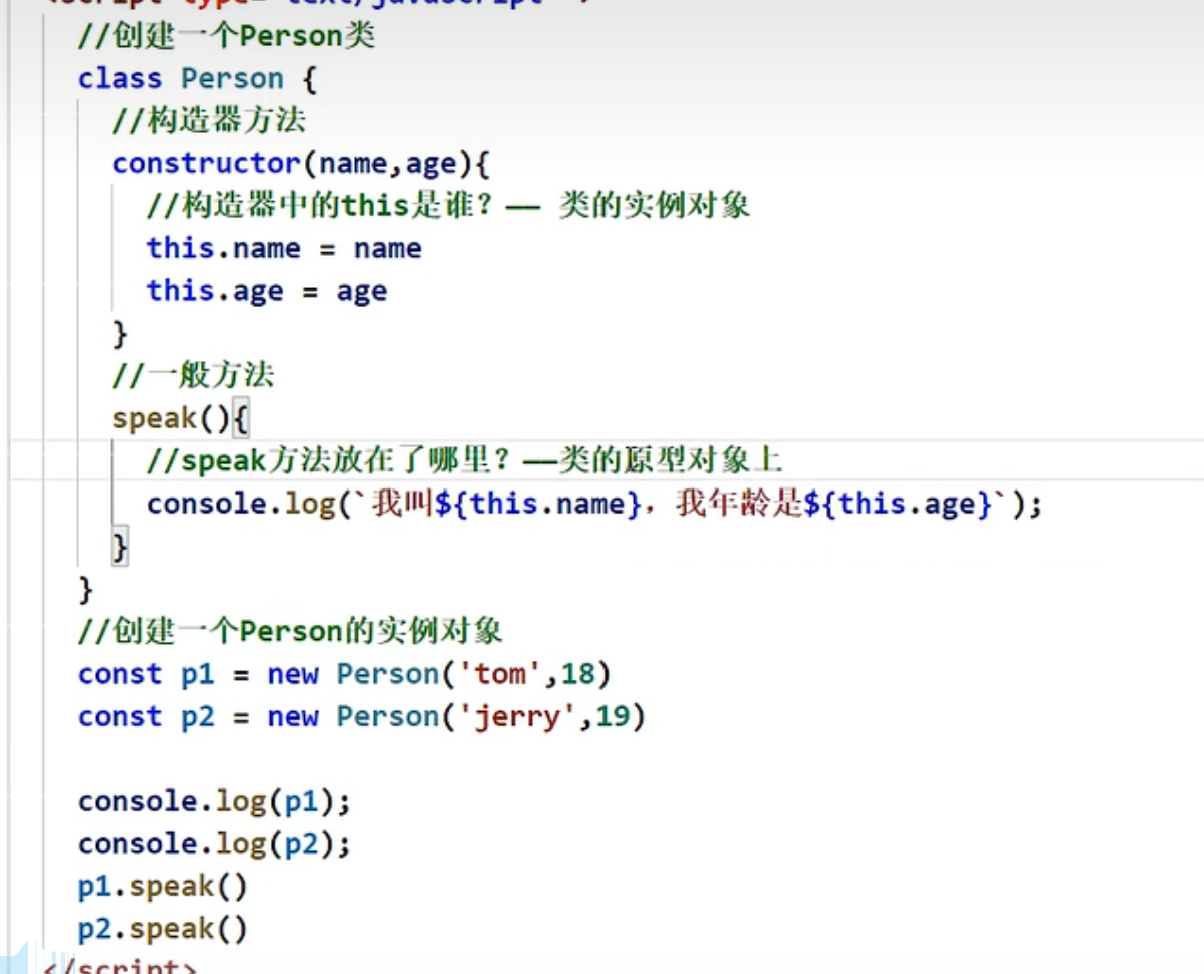Click the highlighted closing brace of speak method

121,547
